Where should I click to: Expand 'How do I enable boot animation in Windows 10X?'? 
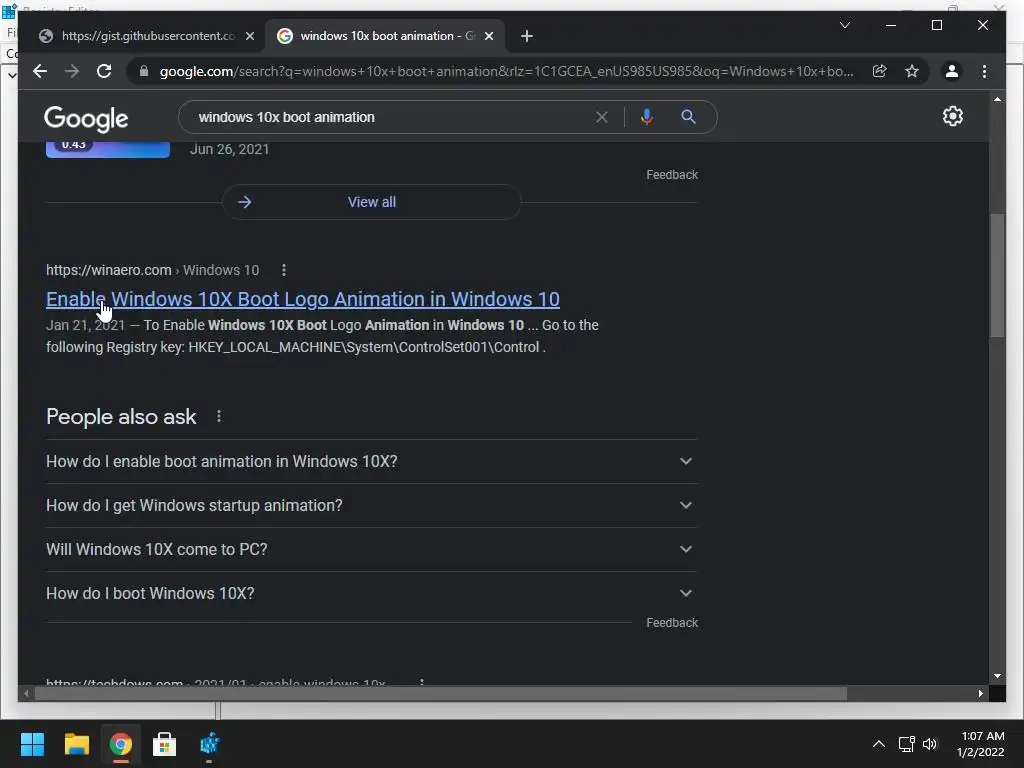point(371,461)
